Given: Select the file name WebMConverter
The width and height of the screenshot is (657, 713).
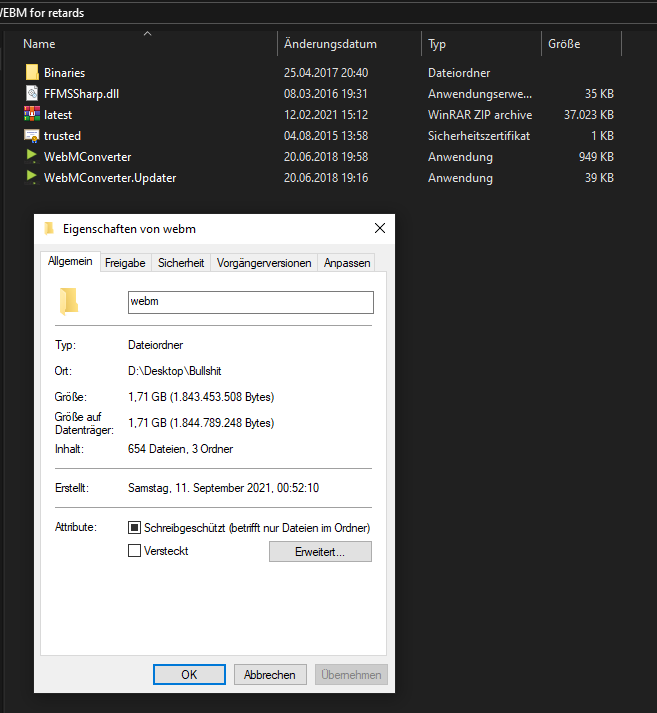Looking at the screenshot, I should click(x=87, y=157).
